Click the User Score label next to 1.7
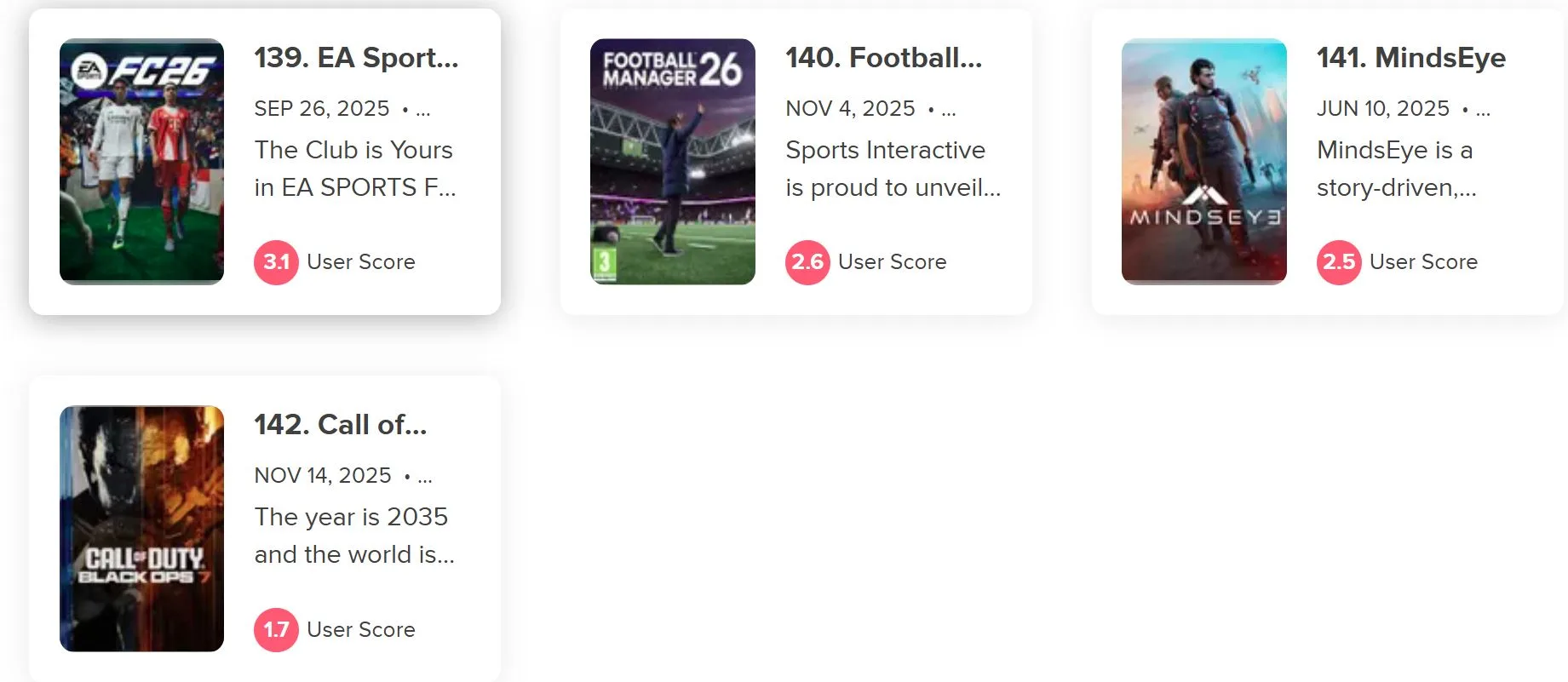This screenshot has height=682, width=1568. point(359,630)
